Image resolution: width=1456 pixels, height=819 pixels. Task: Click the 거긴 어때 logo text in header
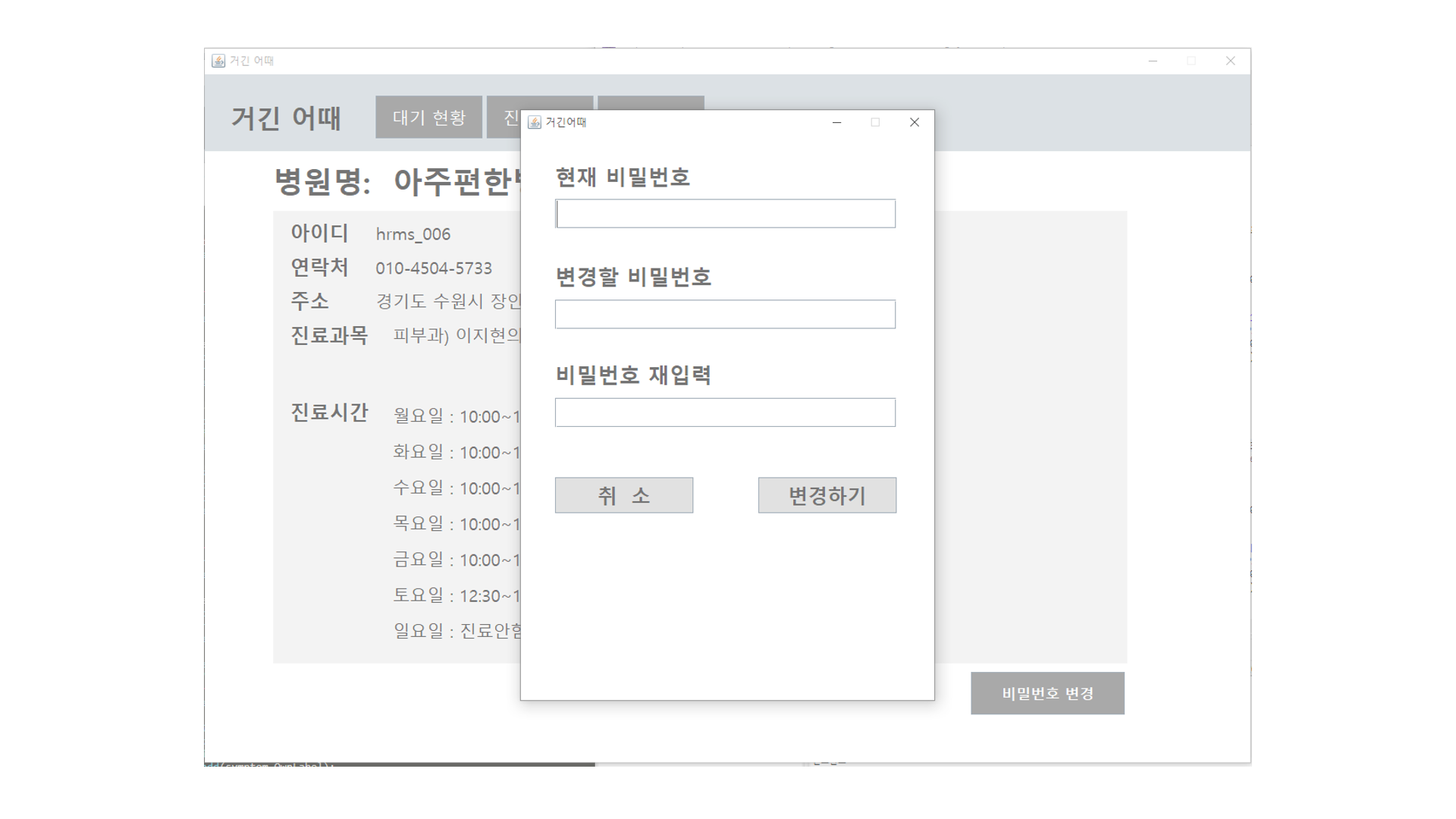[x=286, y=118]
